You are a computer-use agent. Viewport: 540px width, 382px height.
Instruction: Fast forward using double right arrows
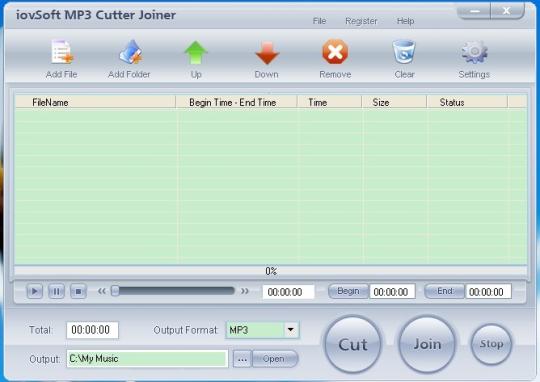(x=245, y=291)
